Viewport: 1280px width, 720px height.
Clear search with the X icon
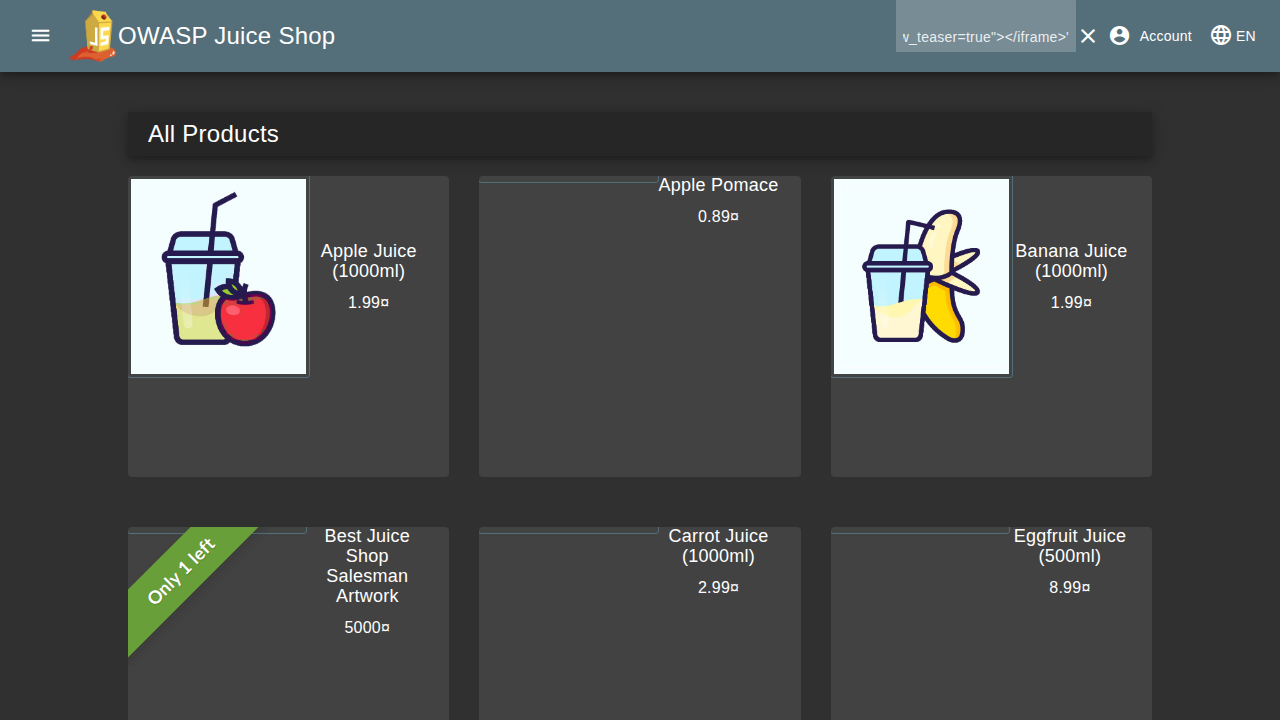click(1088, 36)
